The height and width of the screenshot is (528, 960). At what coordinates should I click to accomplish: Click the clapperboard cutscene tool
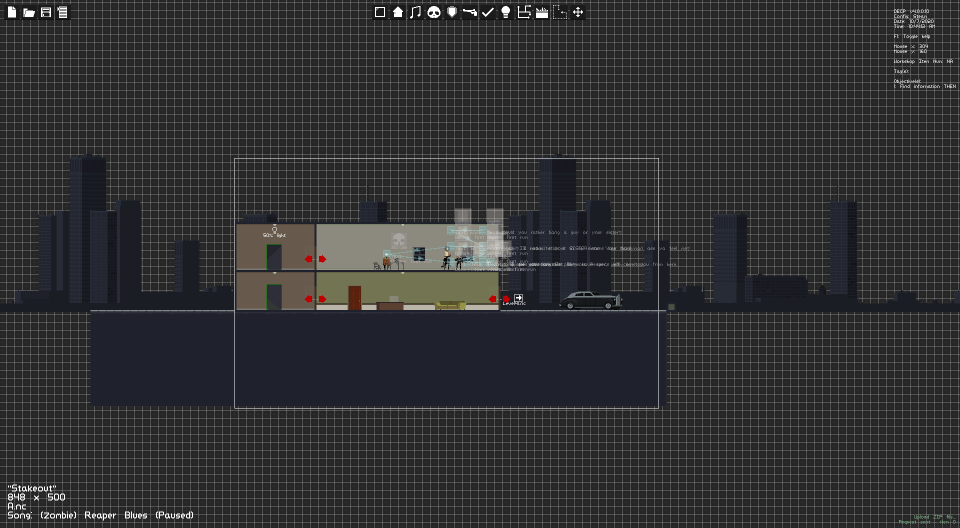542,12
